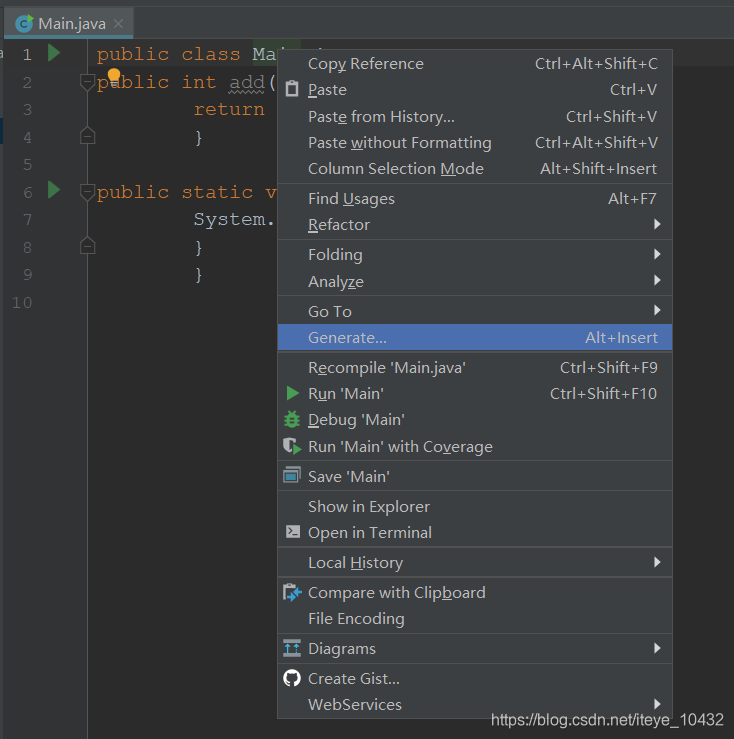
Task: Select Paste without Formatting
Action: (x=475, y=143)
